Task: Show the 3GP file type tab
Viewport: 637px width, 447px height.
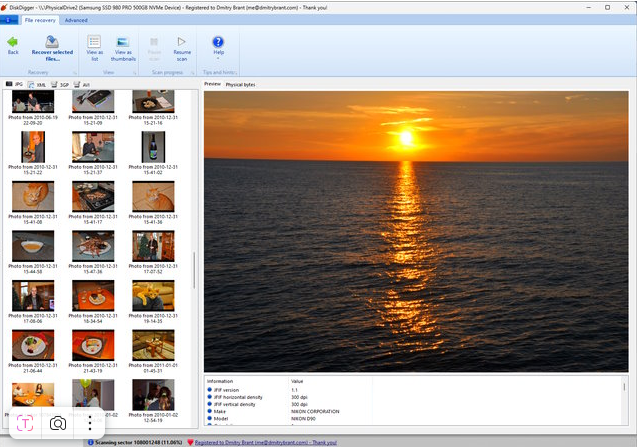Action: 60,85
